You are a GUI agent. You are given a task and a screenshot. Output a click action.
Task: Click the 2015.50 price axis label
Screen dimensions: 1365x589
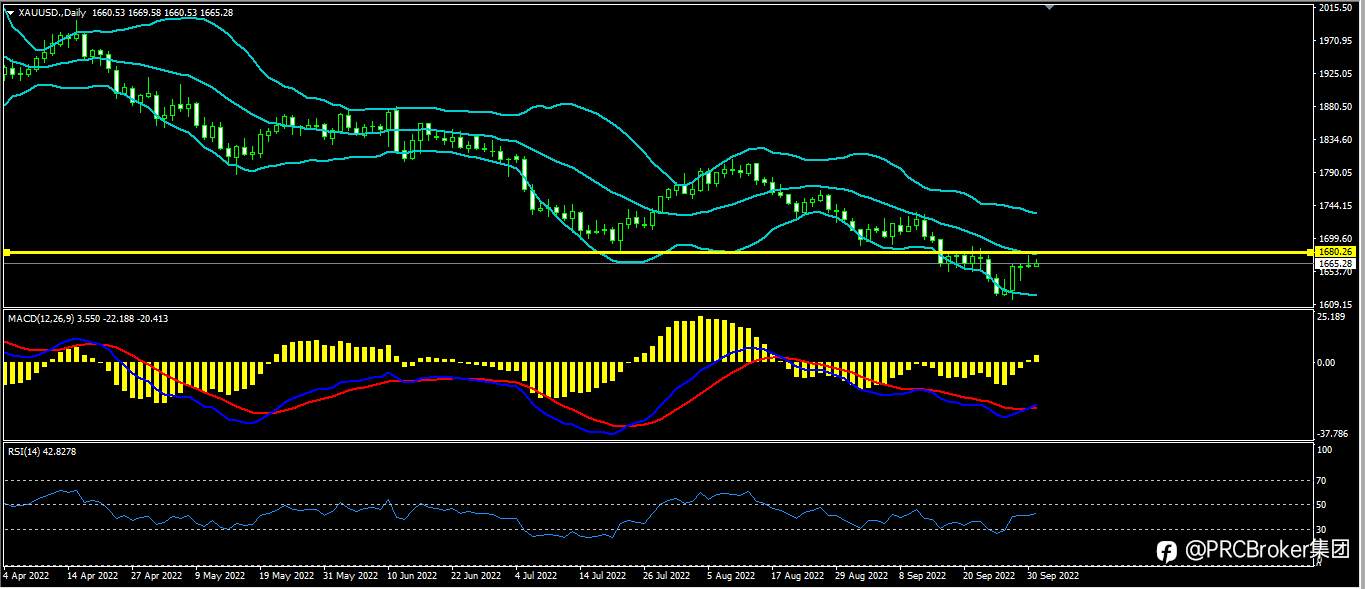coord(1336,8)
